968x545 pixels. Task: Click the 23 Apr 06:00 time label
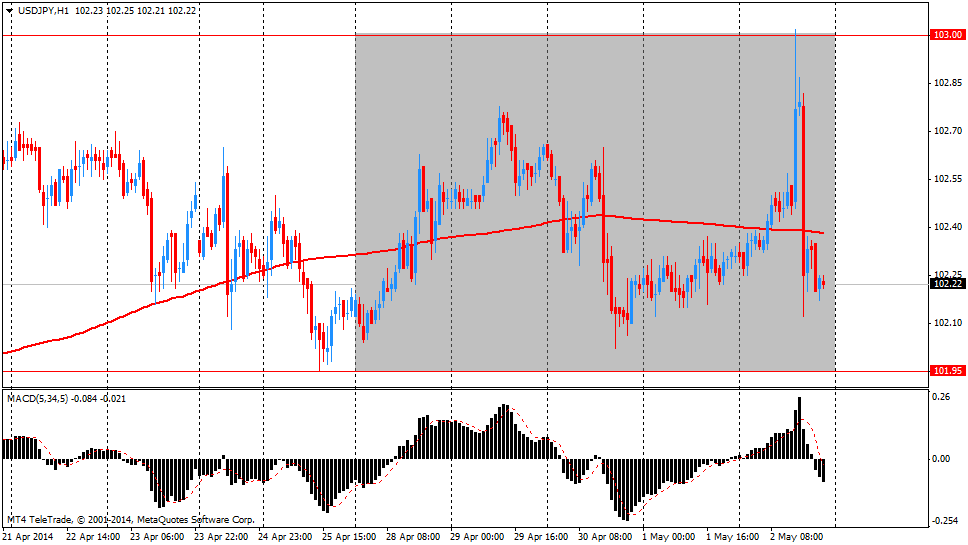point(156,536)
